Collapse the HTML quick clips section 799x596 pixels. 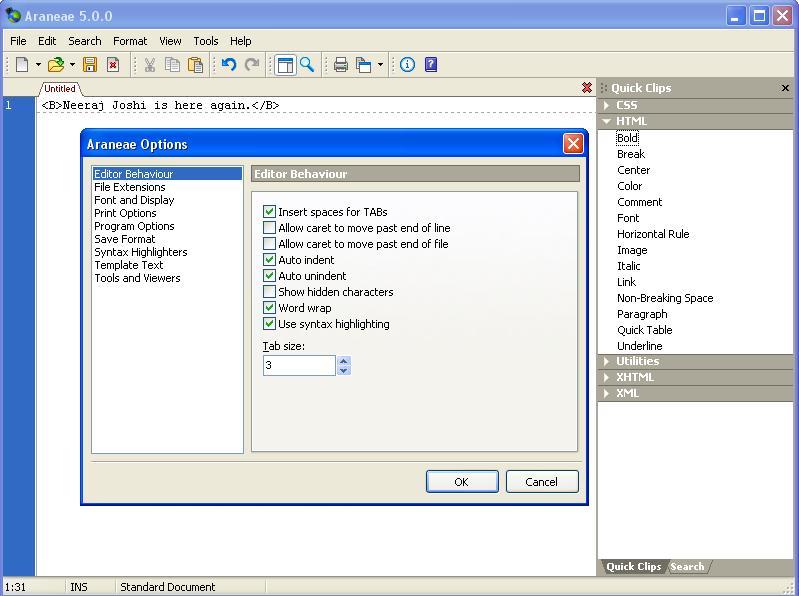point(695,121)
